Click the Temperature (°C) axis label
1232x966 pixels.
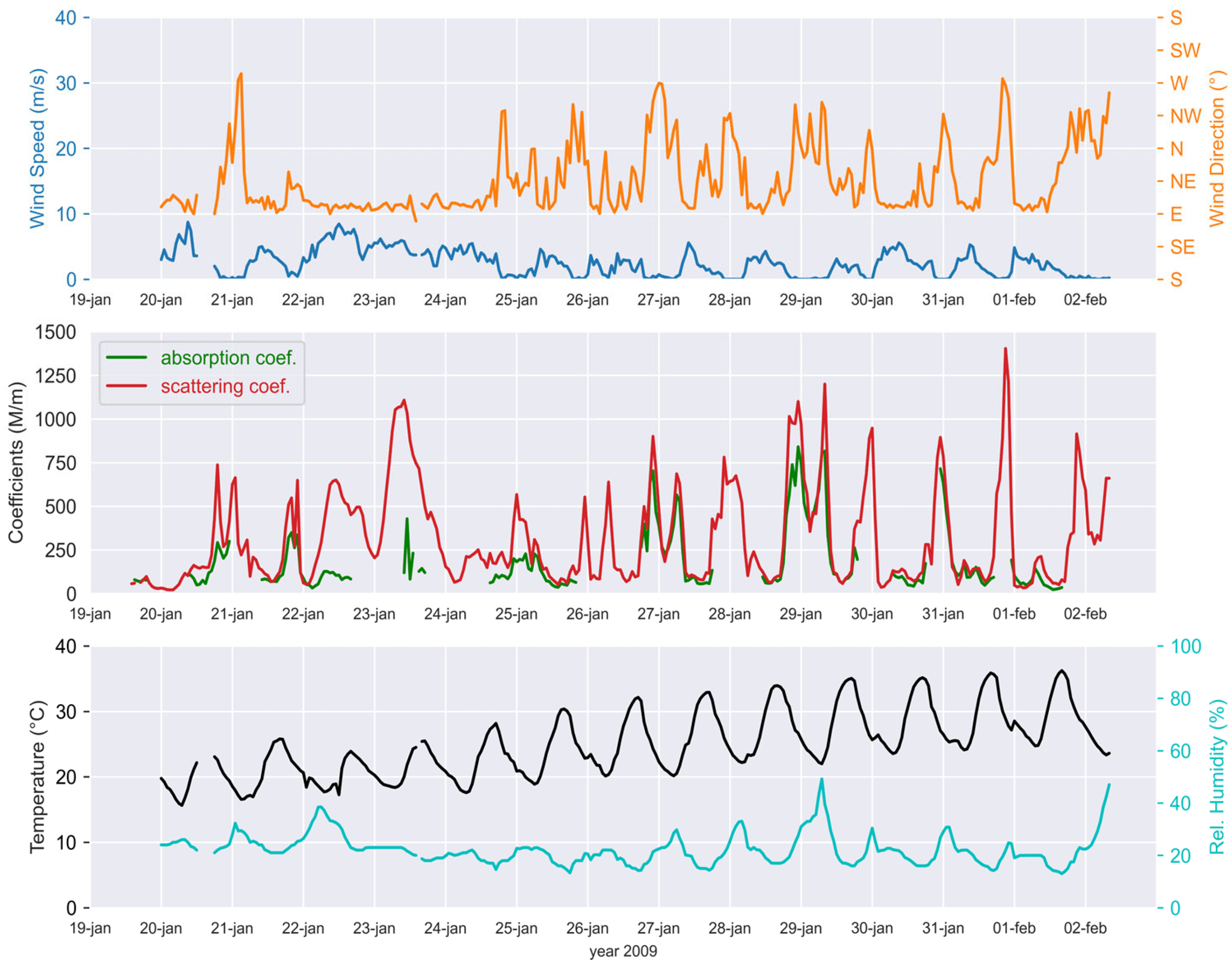tap(37, 777)
